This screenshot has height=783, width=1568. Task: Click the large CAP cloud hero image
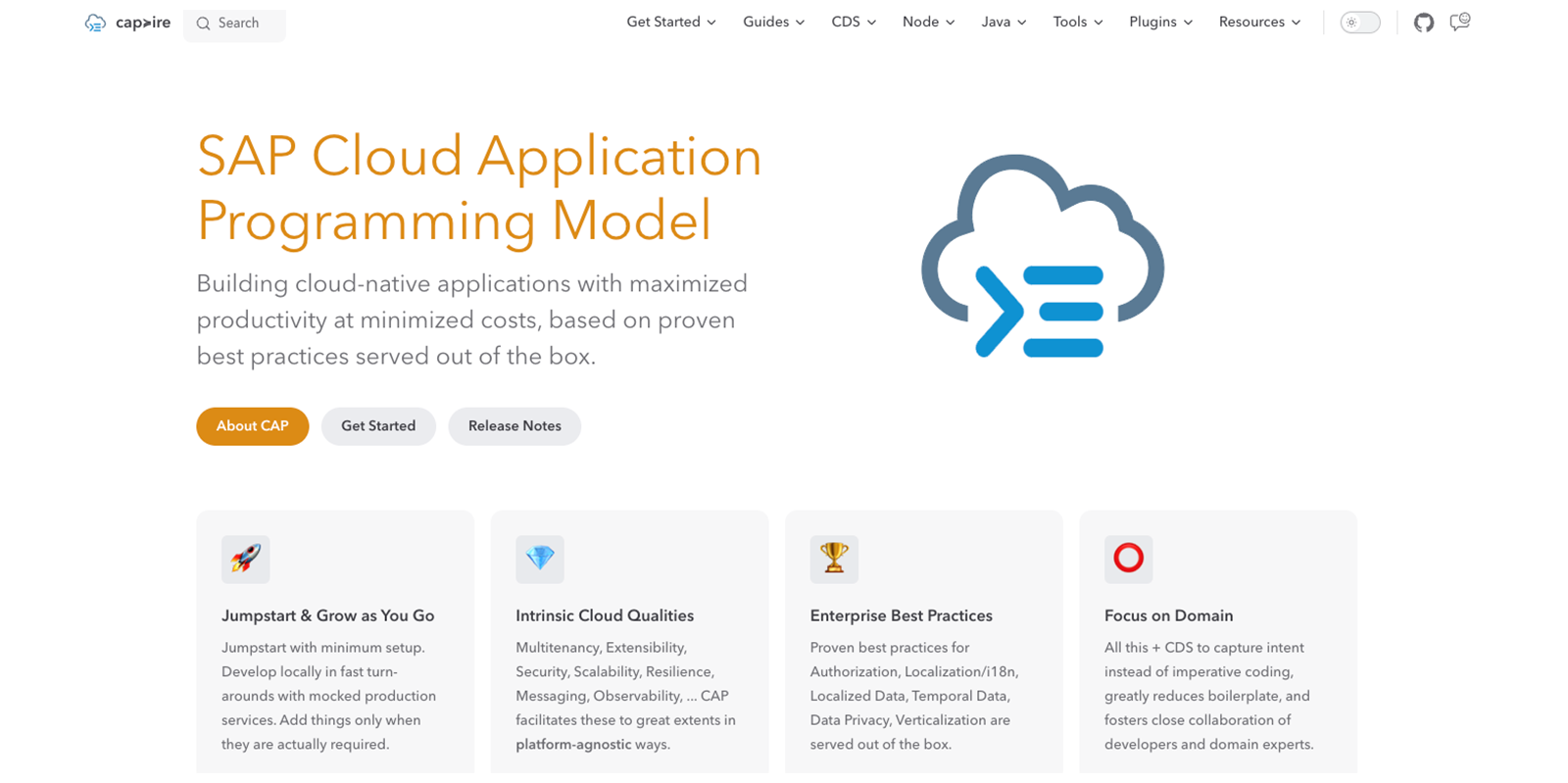[1043, 256]
